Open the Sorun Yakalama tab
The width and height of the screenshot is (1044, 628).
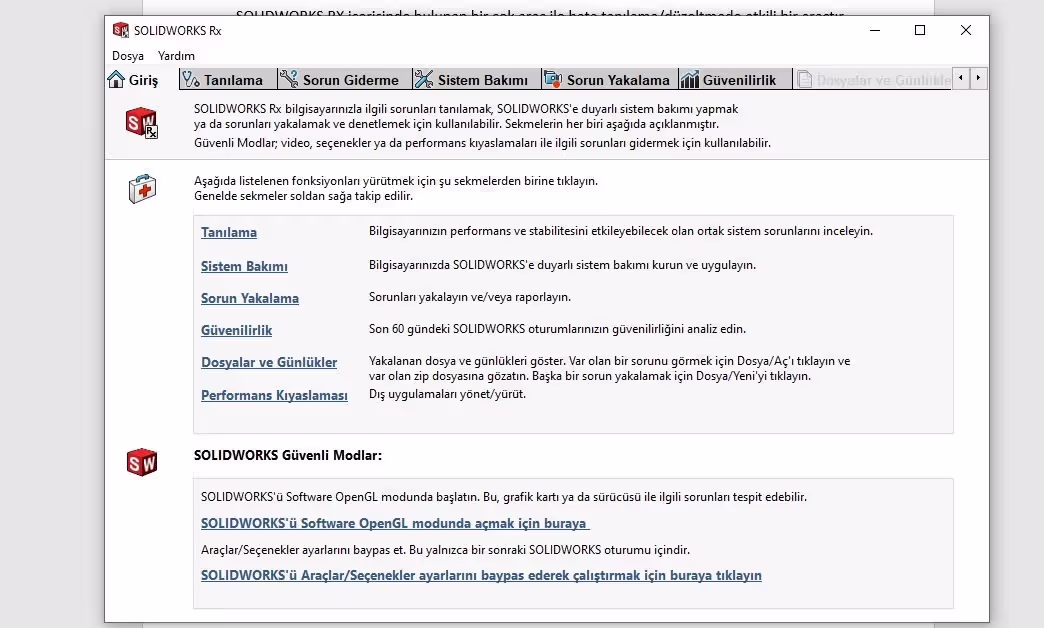pyautogui.click(x=609, y=79)
